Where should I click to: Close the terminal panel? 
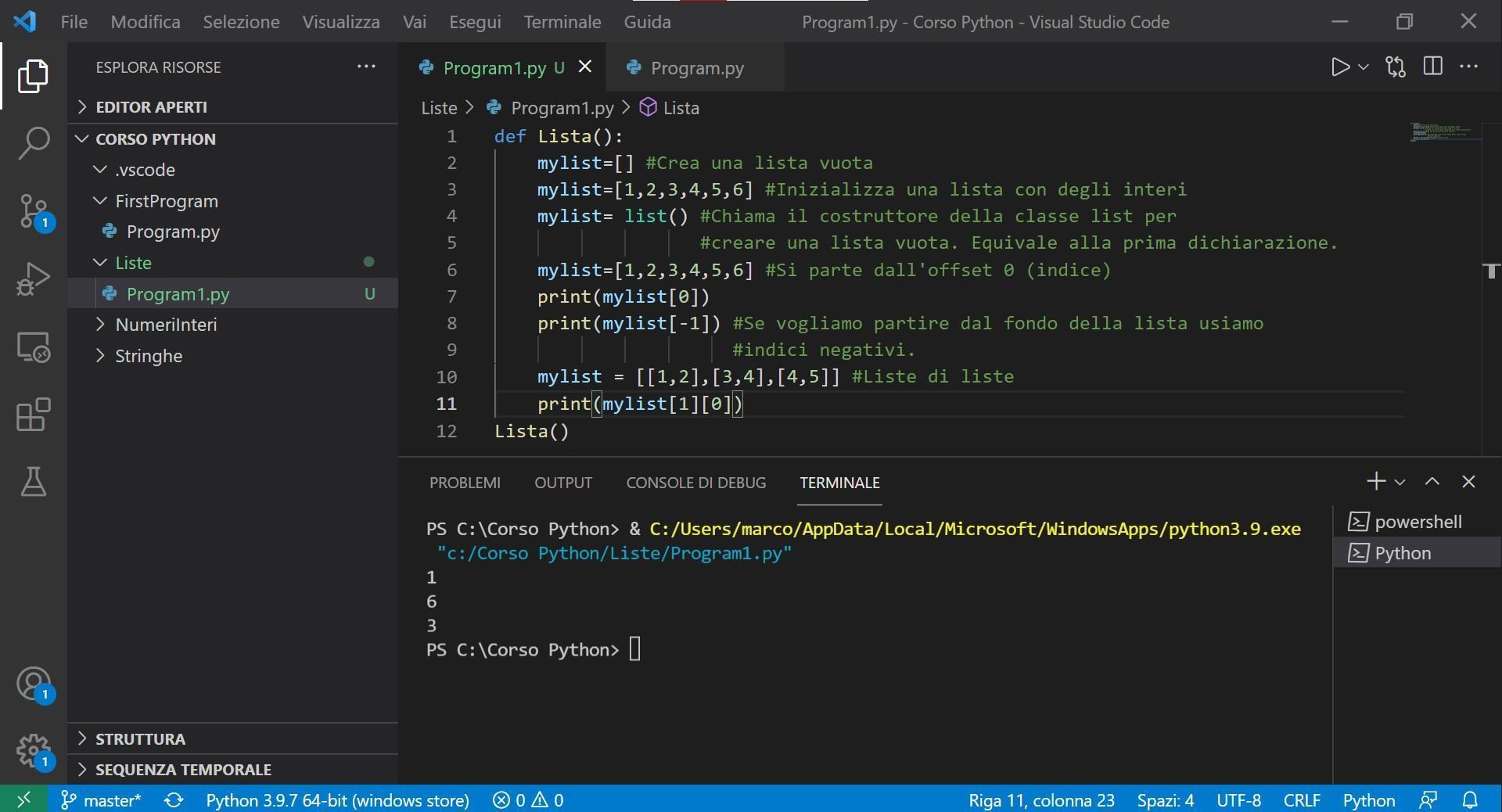pos(1468,481)
